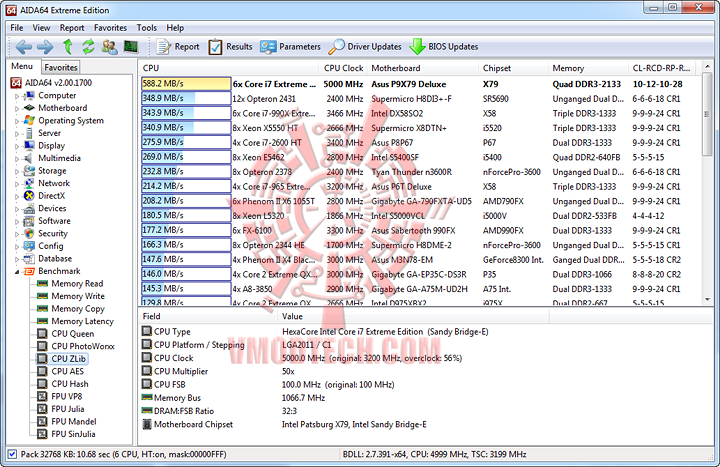Viewport: 720px width, 467px height.
Task: Select the Database tree icon
Action: 29,259
